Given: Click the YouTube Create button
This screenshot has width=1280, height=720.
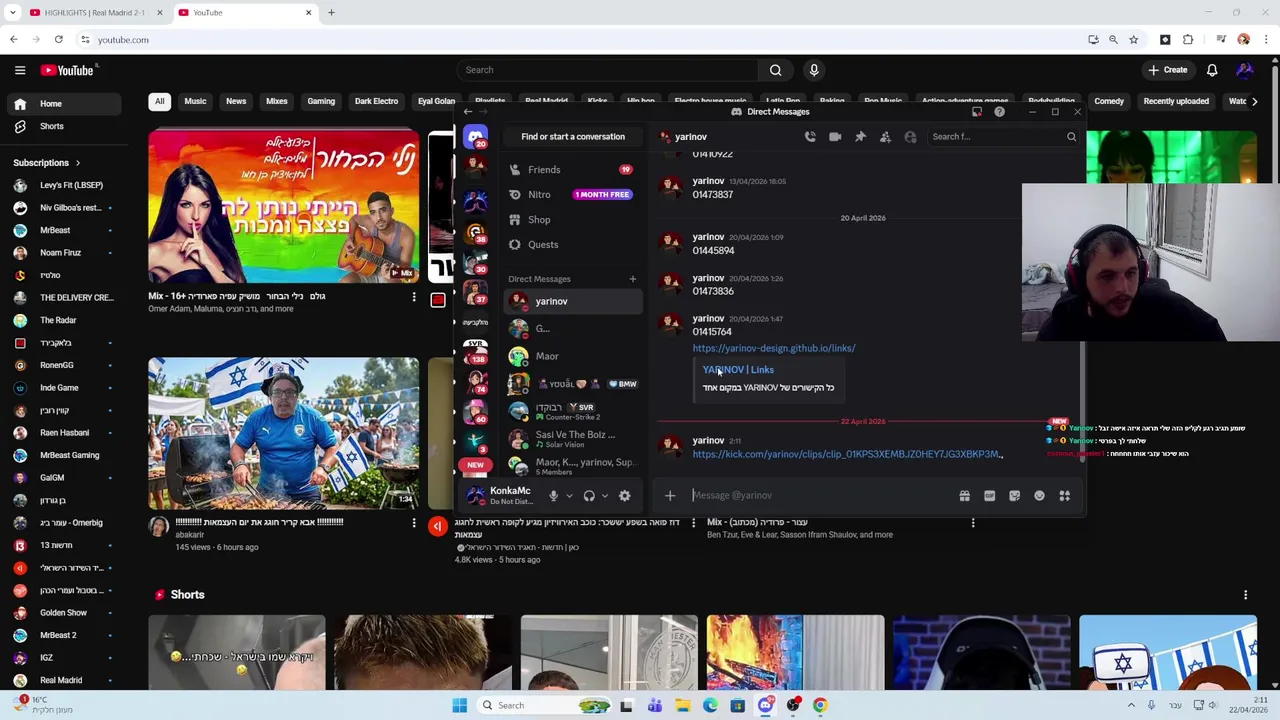Looking at the screenshot, I should point(1168,70).
